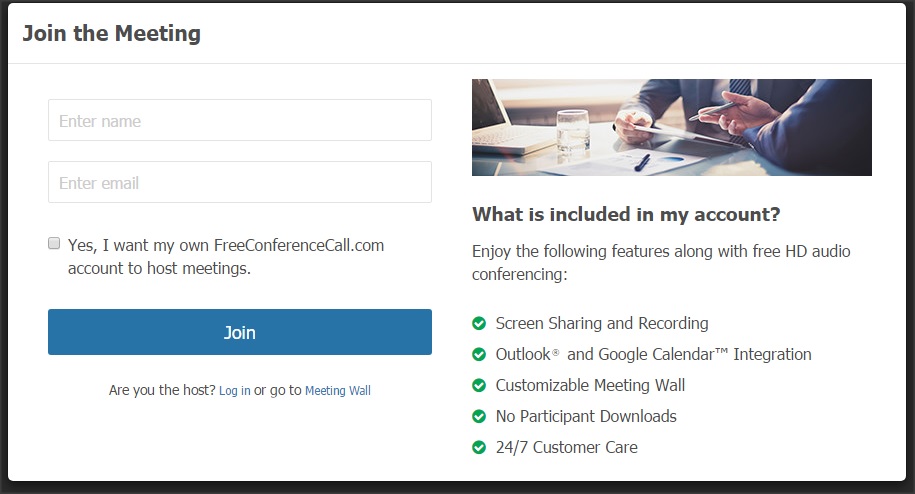This screenshot has width=915, height=494.
Task: Check the own FreeConferenceCall.com account checkbox
Action: [54, 243]
